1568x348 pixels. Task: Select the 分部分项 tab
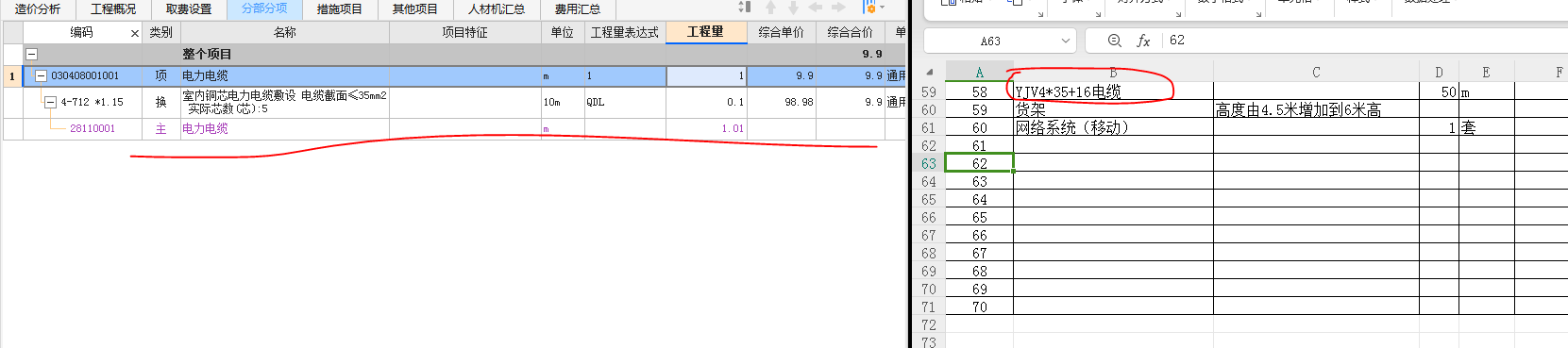264,9
